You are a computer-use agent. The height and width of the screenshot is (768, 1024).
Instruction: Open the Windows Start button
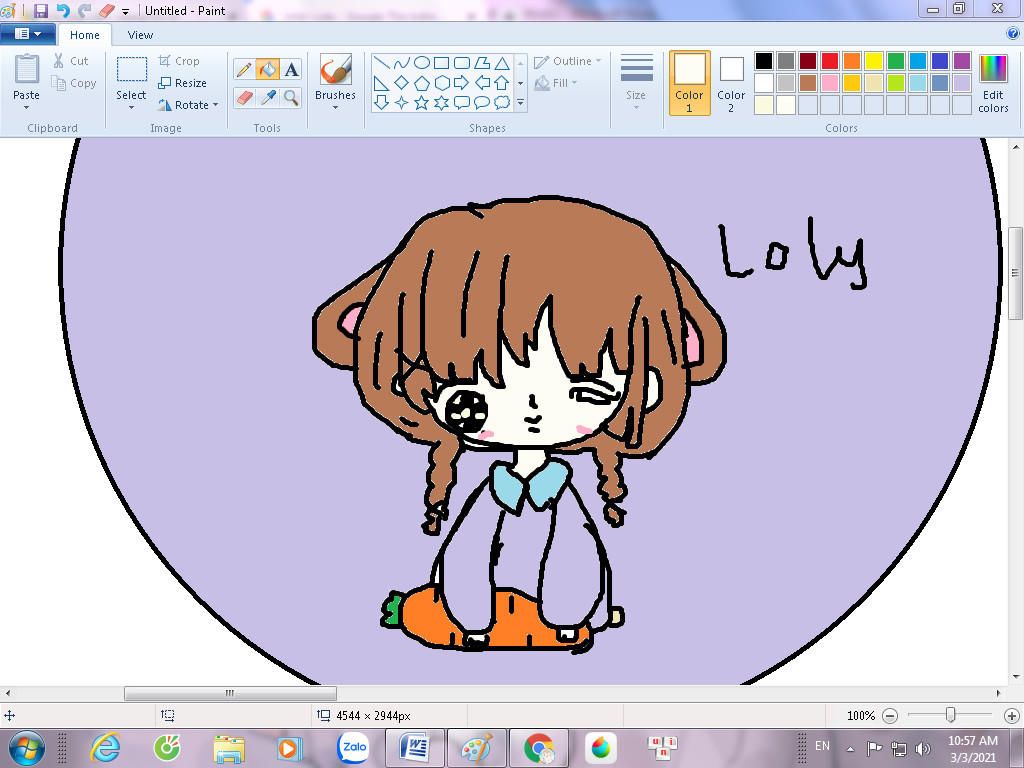coord(27,748)
